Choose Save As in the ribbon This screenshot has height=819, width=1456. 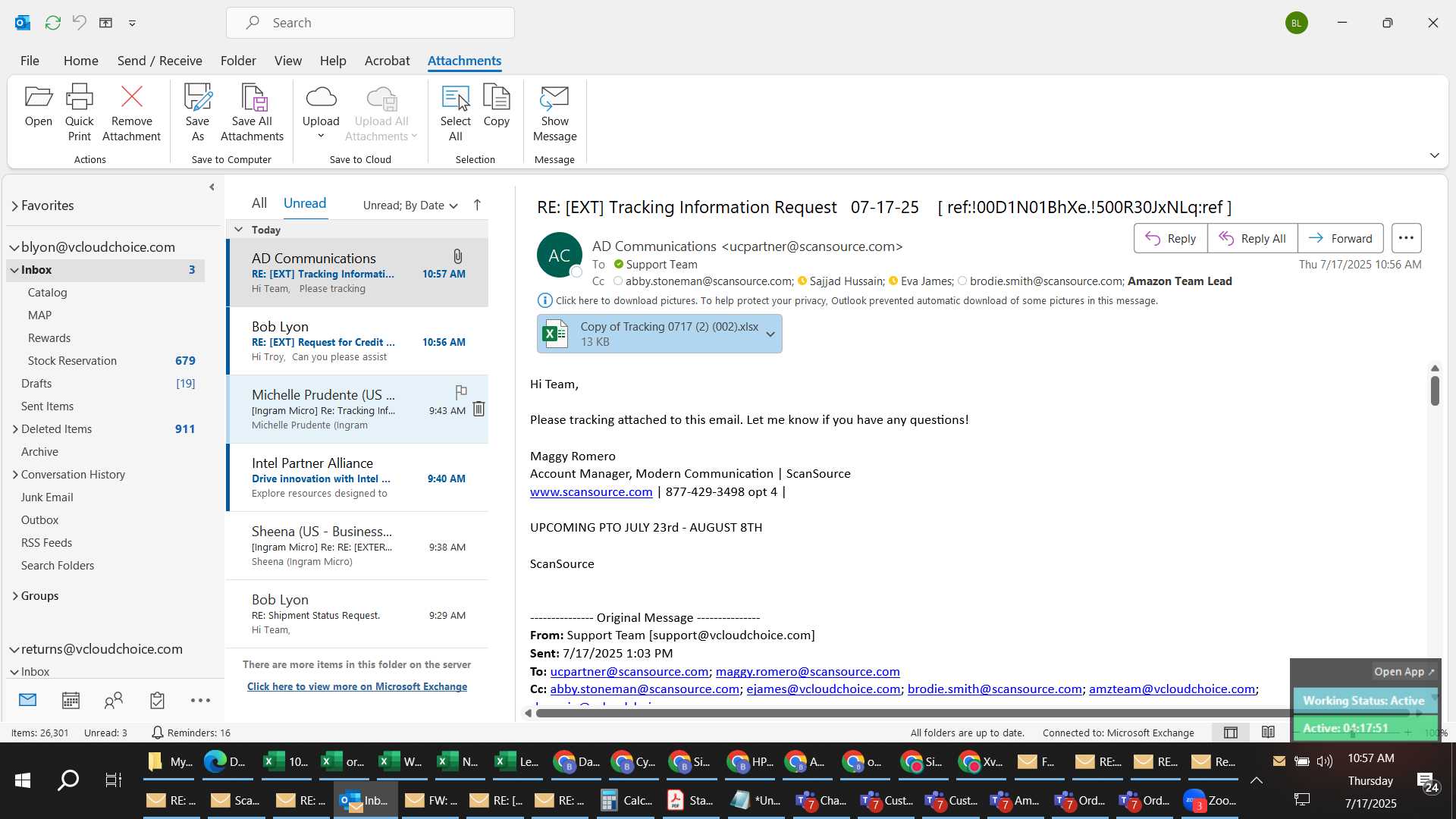click(197, 113)
